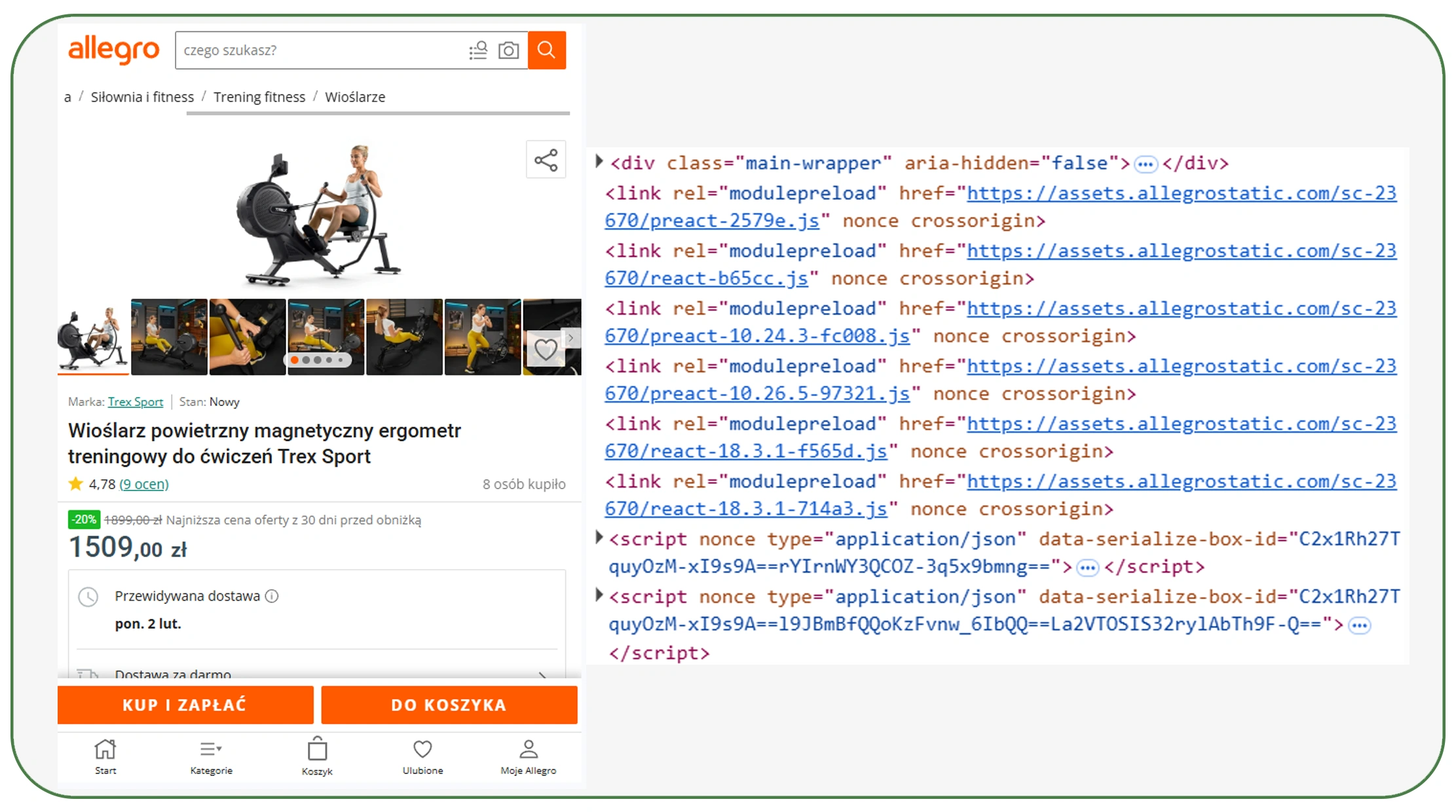Open the 9 ocen ratings link
Image resolution: width=1456 pixels, height=812 pixels.
[x=144, y=485]
